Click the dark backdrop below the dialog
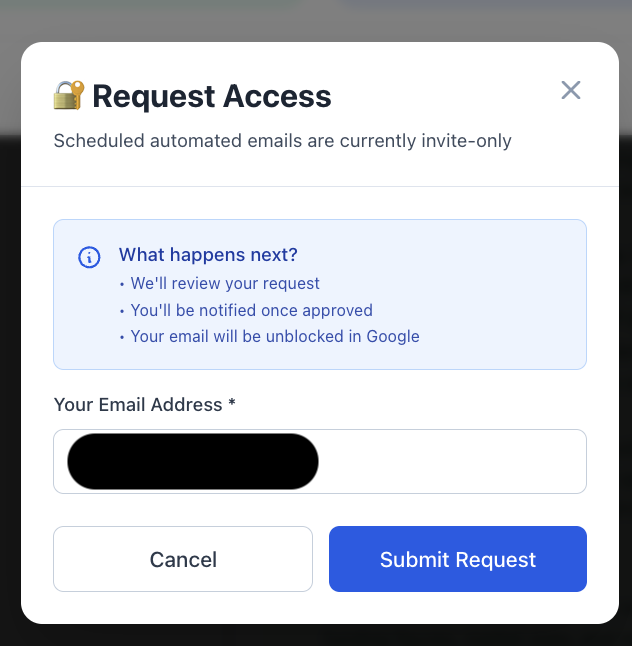The height and width of the screenshot is (646, 632). tap(316, 636)
